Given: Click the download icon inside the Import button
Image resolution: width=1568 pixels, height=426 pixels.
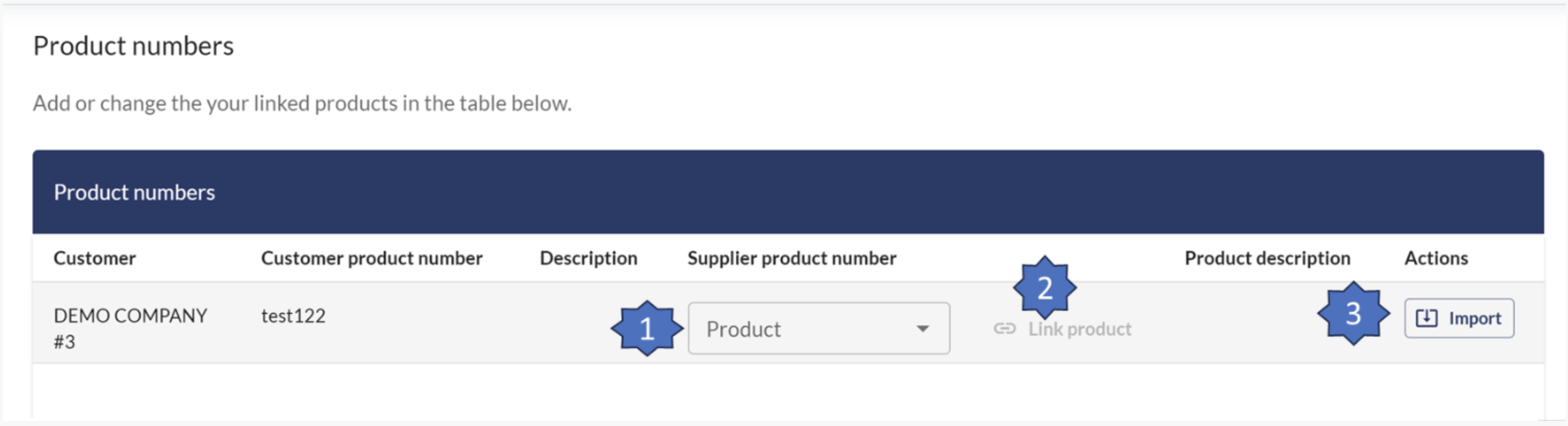Looking at the screenshot, I should point(1426,318).
